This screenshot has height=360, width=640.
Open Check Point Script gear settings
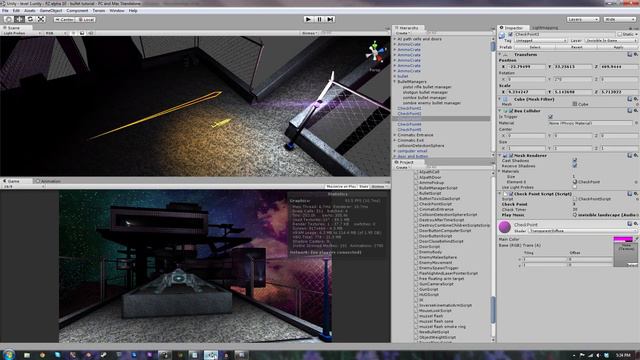coord(636,194)
